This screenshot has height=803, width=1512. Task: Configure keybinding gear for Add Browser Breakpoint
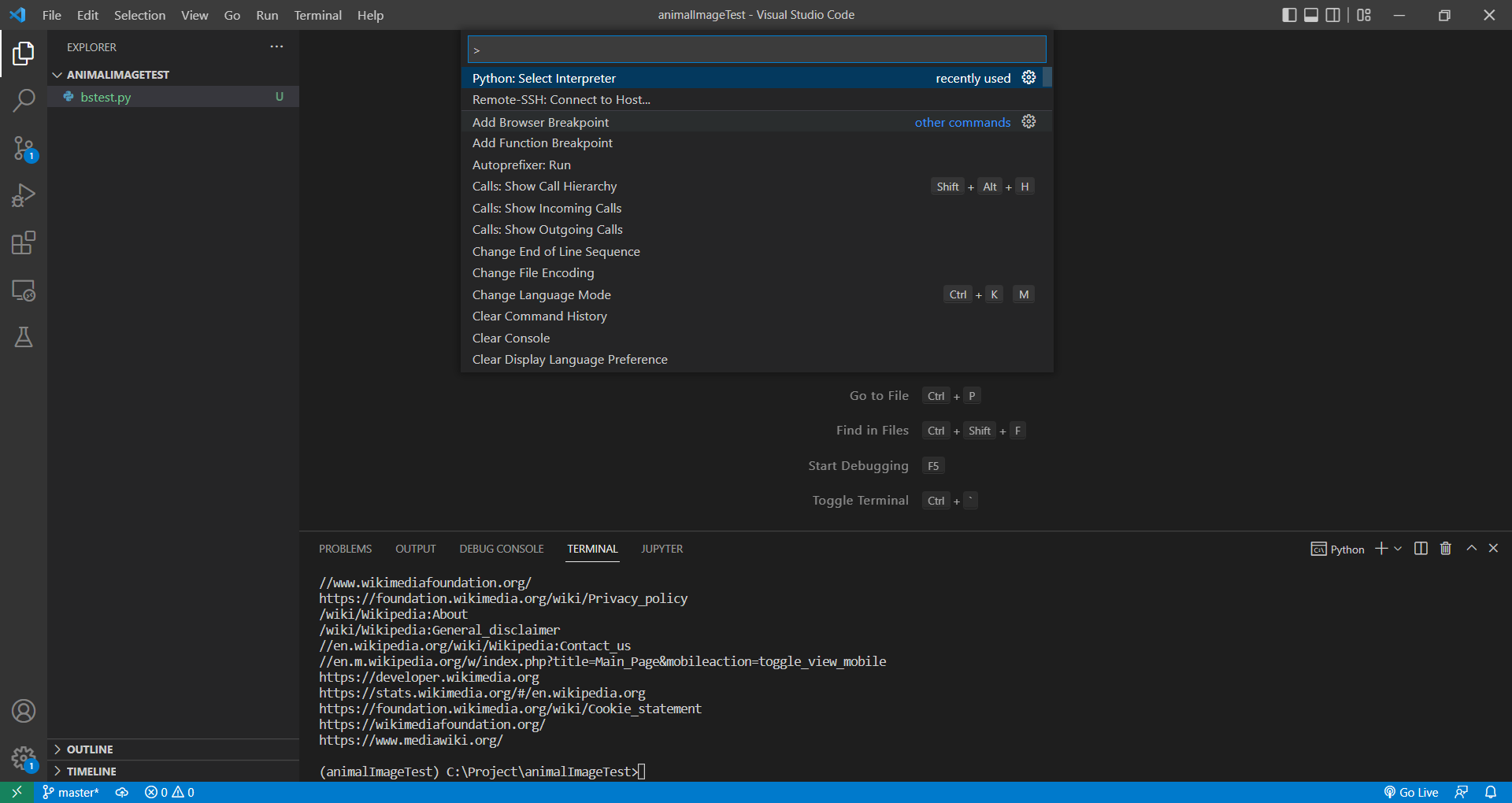[1028, 121]
